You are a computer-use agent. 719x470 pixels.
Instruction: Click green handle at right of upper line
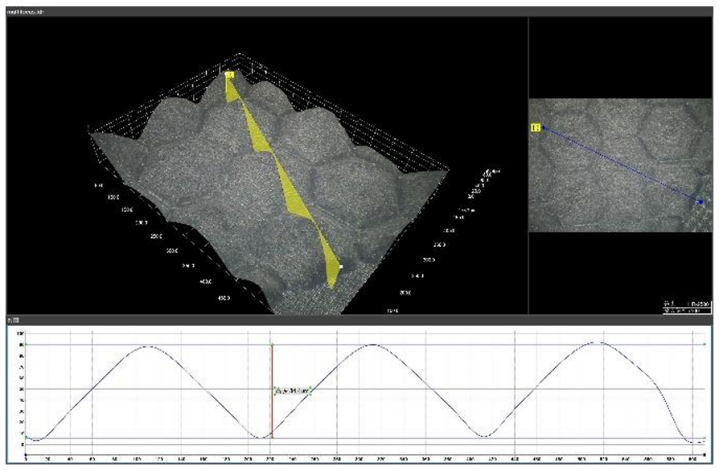[x=705, y=345]
